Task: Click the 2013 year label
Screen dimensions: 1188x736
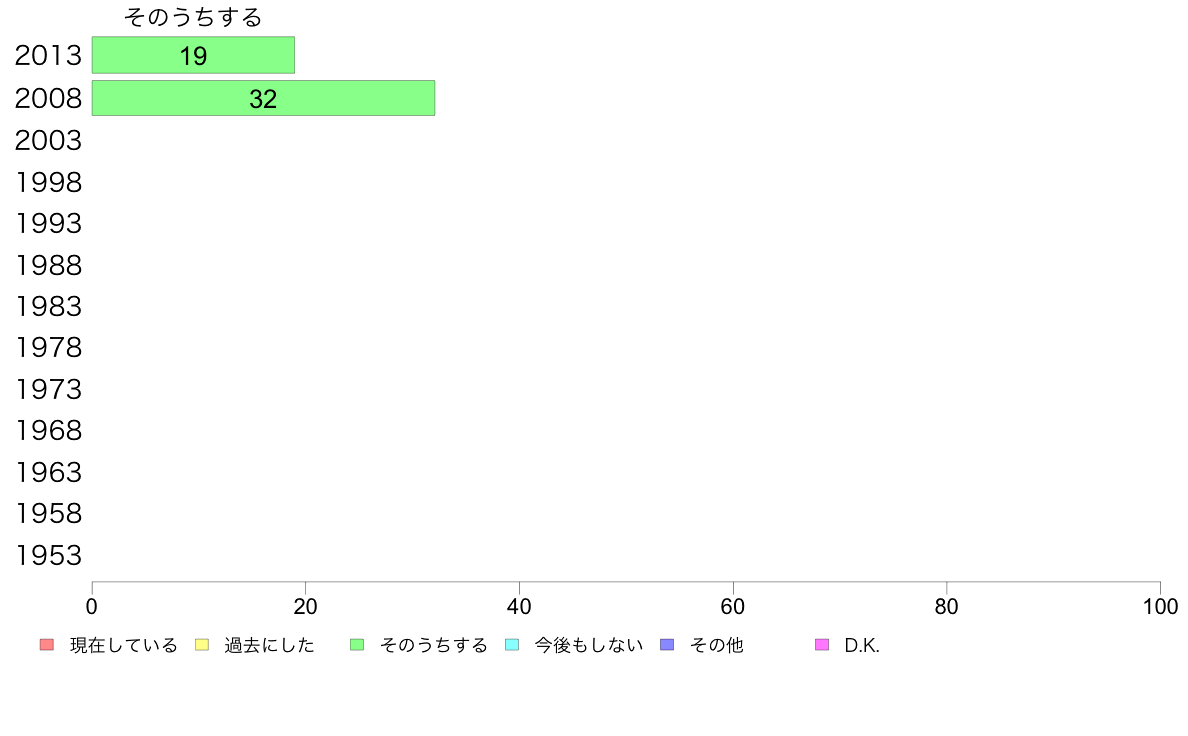Action: (48, 55)
